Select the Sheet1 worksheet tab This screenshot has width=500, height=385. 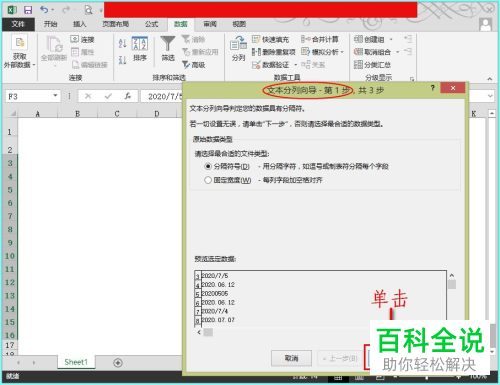pos(76,362)
